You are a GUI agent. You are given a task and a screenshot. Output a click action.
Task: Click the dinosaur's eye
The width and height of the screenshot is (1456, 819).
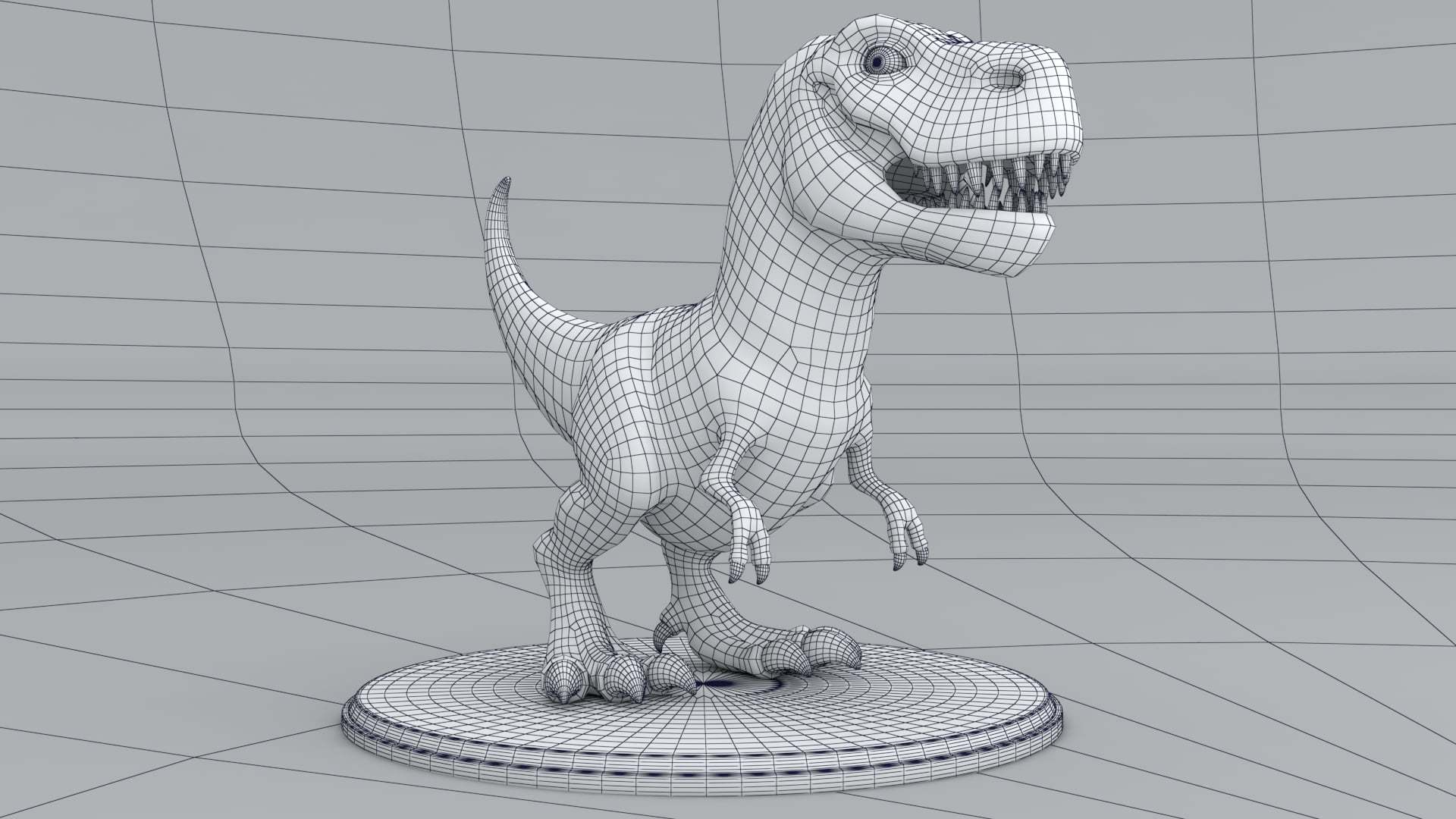(878, 61)
